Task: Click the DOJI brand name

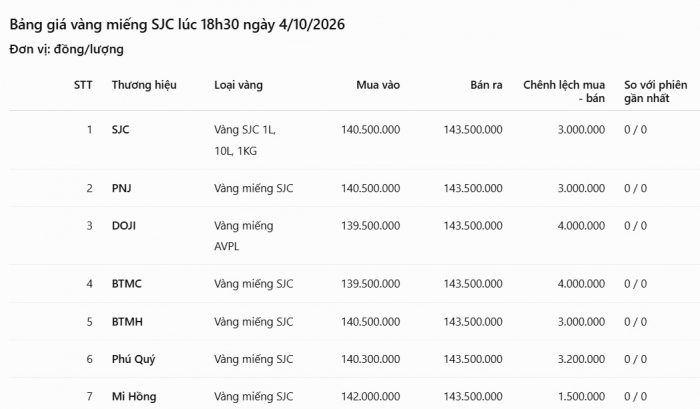Action: (124, 226)
